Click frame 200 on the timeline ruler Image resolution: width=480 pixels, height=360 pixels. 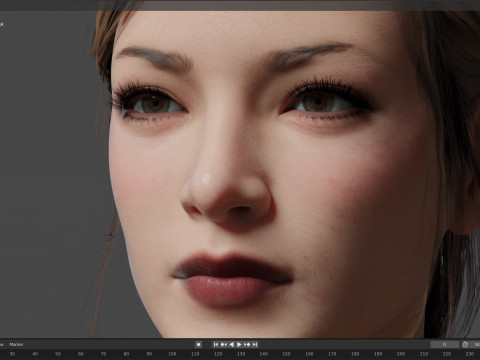tap(401, 354)
